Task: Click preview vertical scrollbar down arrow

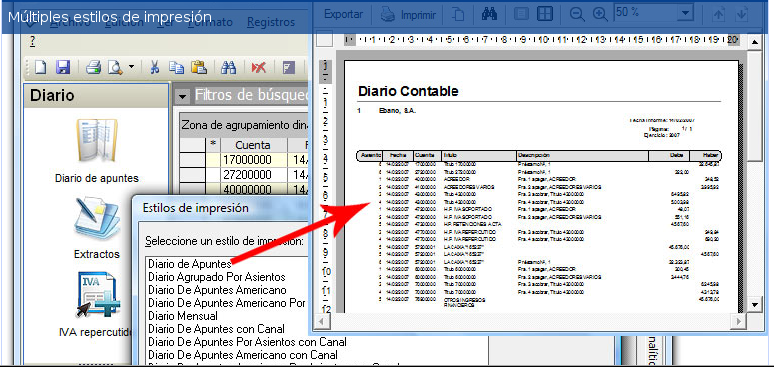Action: [754, 304]
